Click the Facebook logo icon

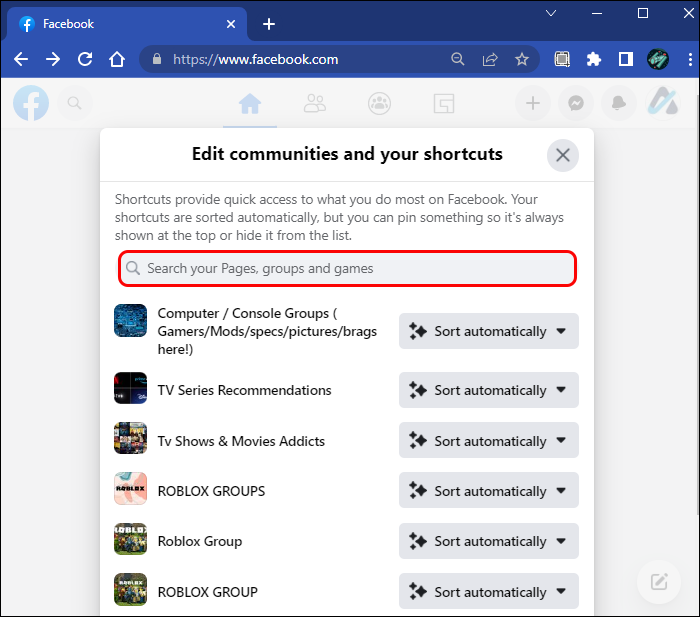pos(30,103)
